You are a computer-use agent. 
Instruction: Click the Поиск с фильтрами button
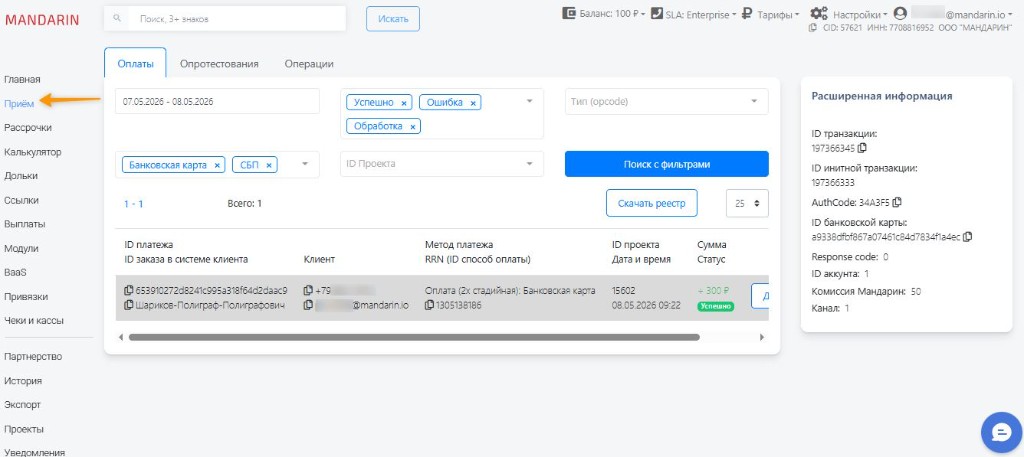(667, 164)
